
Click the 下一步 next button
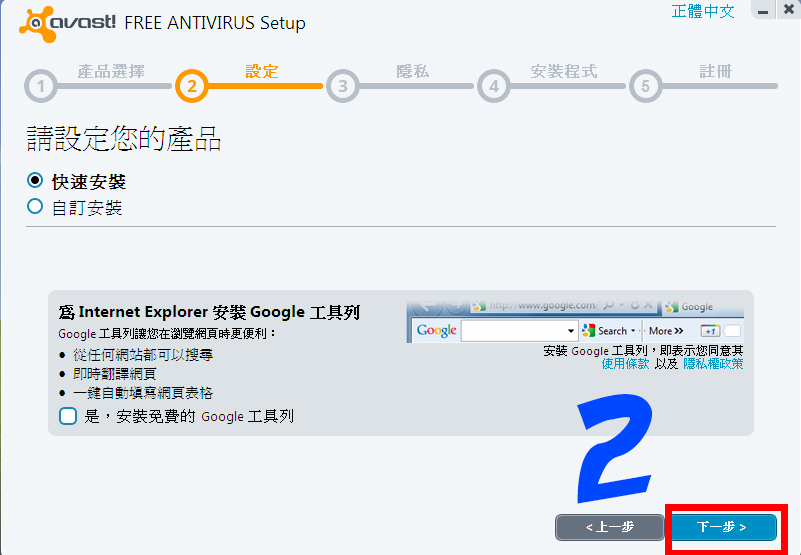coord(724,527)
